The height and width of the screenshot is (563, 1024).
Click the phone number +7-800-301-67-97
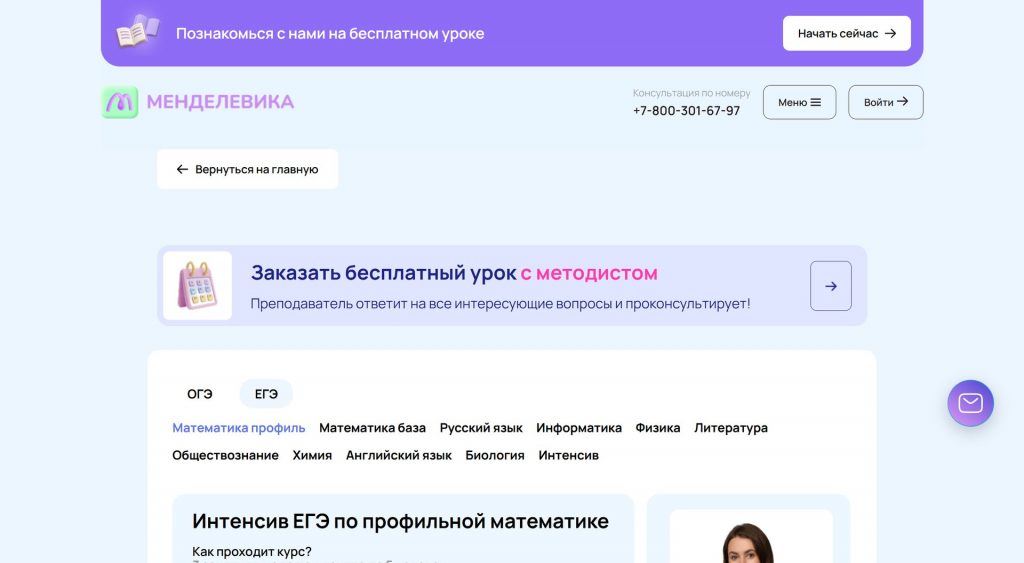[x=686, y=111]
